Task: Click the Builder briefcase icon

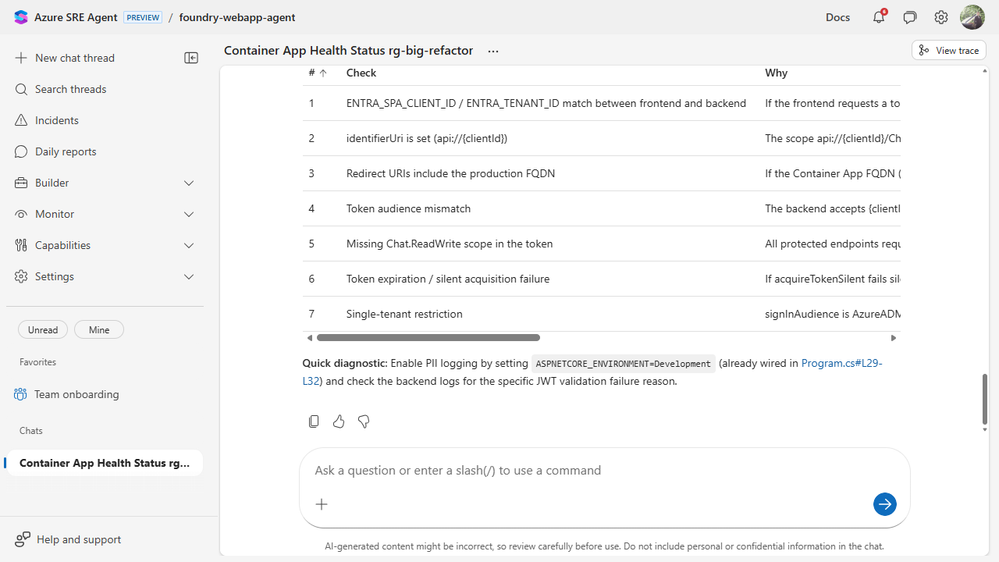Action: point(21,183)
